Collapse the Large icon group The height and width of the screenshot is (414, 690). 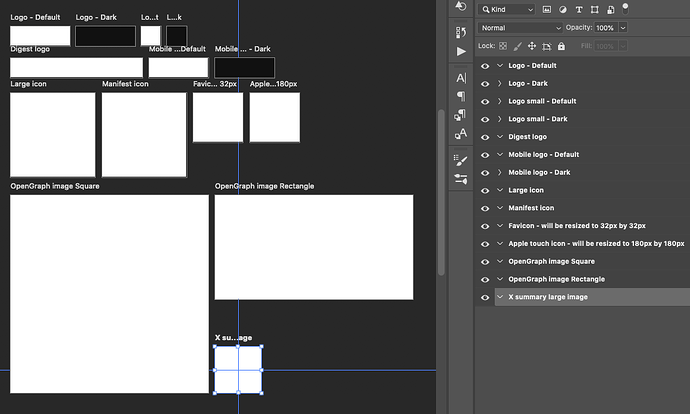500,190
